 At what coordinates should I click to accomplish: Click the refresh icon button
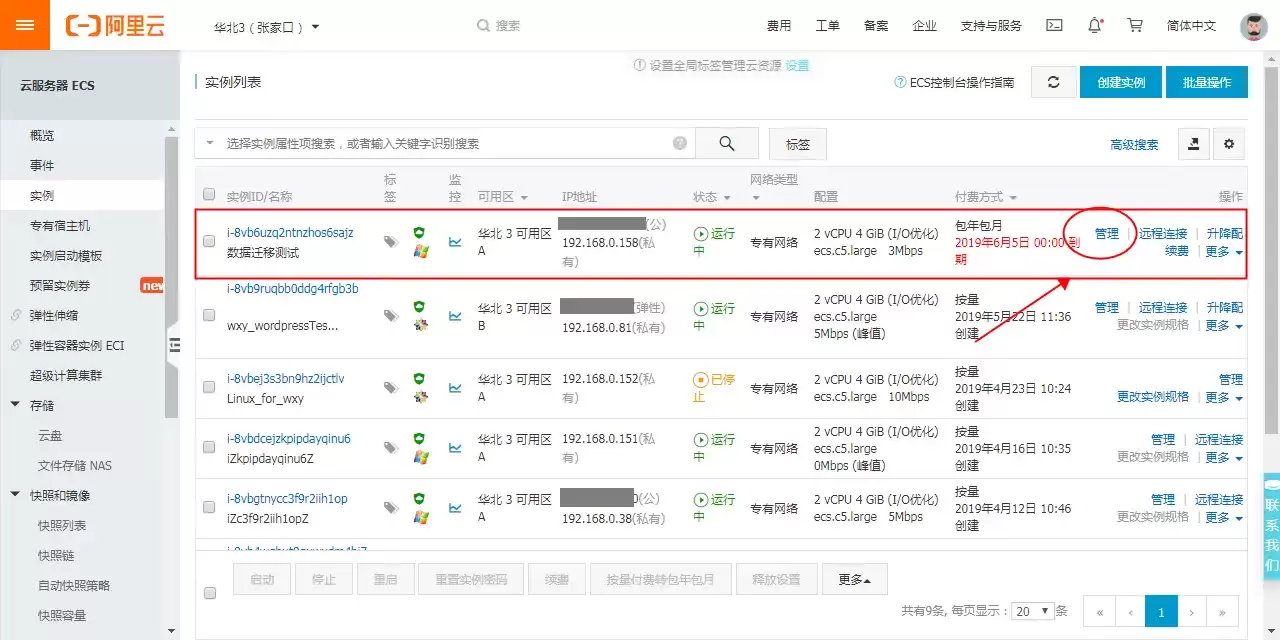1053,82
